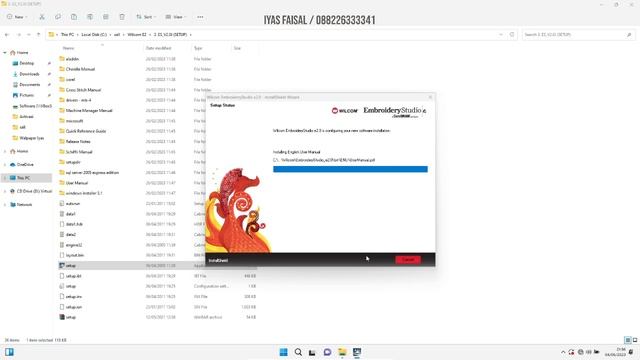
Task: Select the 'Schiffli Manual' folder
Action: coord(79,152)
